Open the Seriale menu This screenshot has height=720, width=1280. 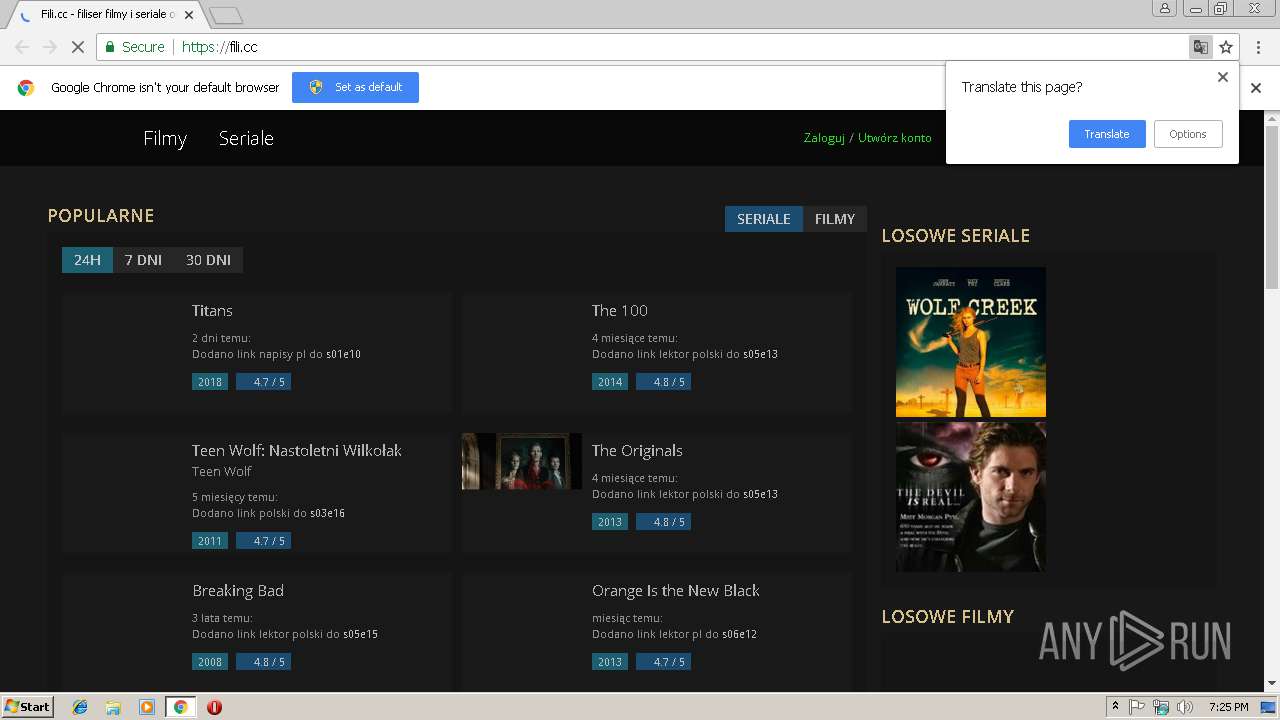246,139
